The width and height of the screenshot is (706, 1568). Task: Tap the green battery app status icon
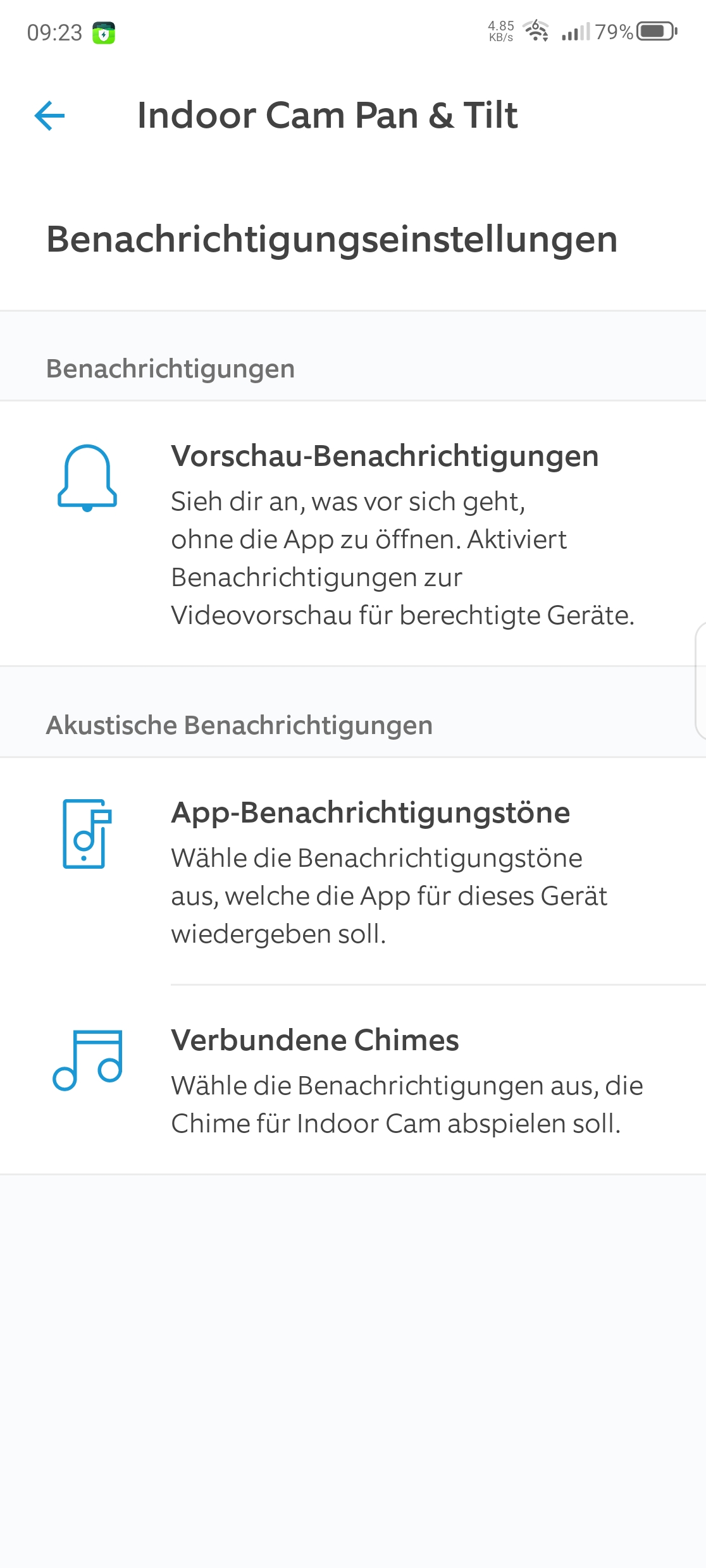[x=104, y=33]
